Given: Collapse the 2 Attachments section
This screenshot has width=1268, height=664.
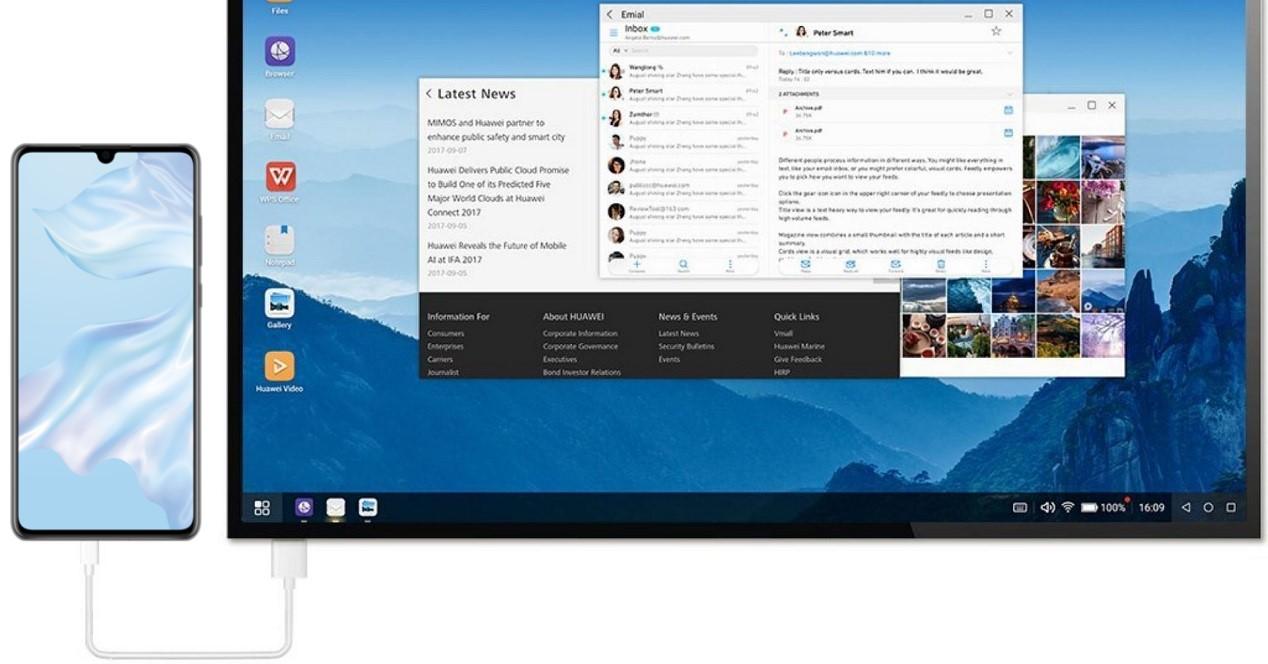Looking at the screenshot, I should pyautogui.click(x=1009, y=94).
